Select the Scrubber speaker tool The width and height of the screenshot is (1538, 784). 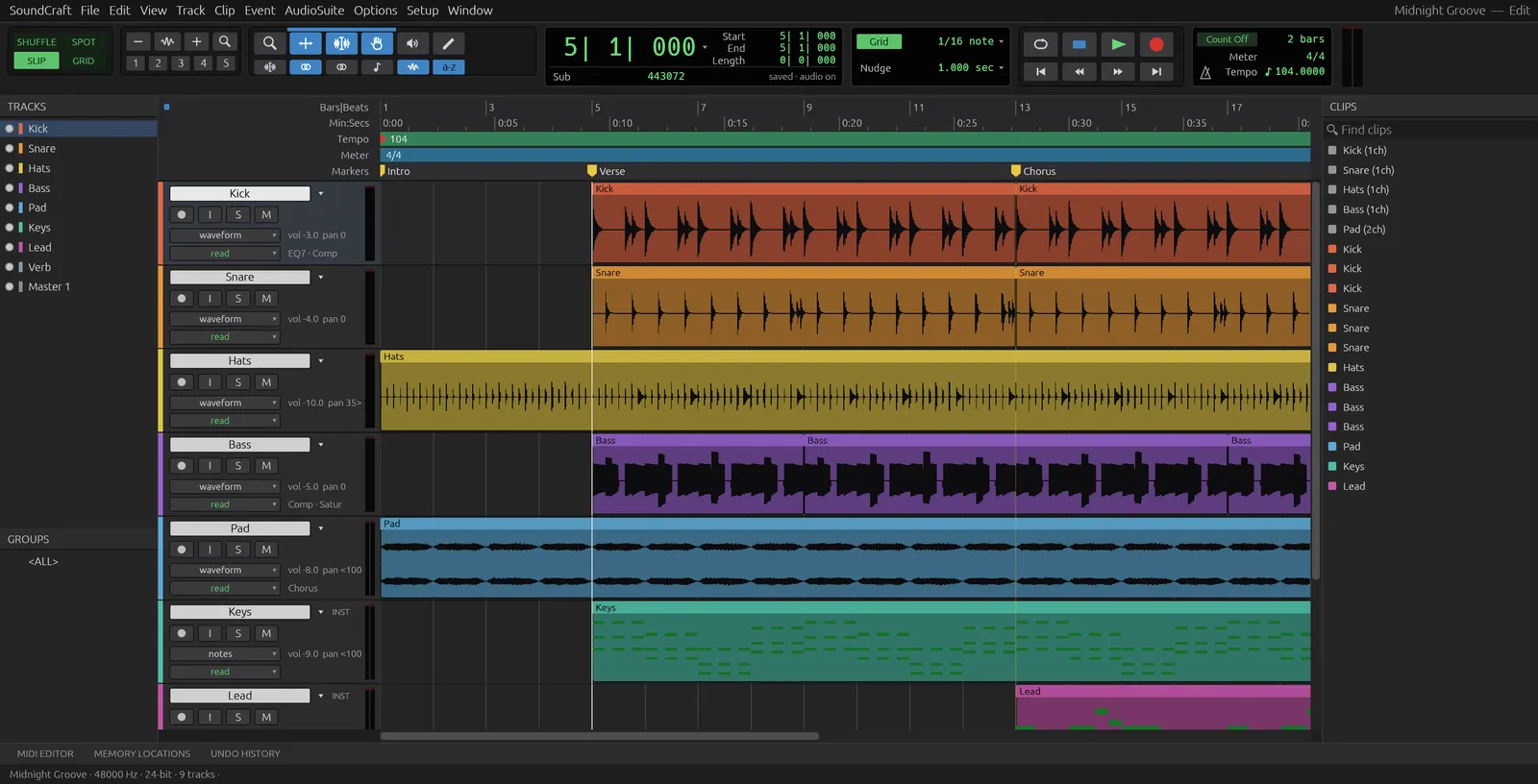pyautogui.click(x=412, y=43)
